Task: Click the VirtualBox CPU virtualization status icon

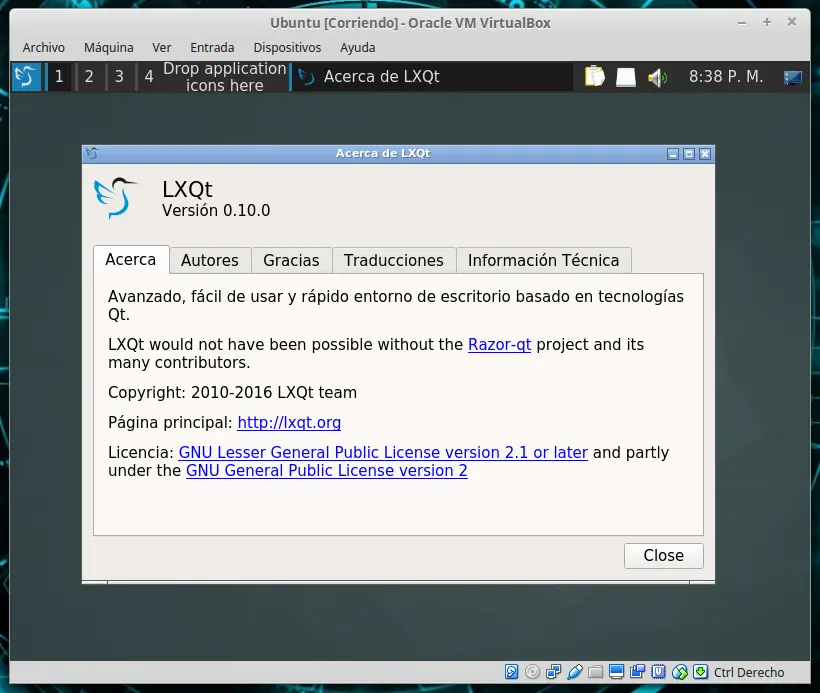Action: pyautogui.click(x=658, y=672)
